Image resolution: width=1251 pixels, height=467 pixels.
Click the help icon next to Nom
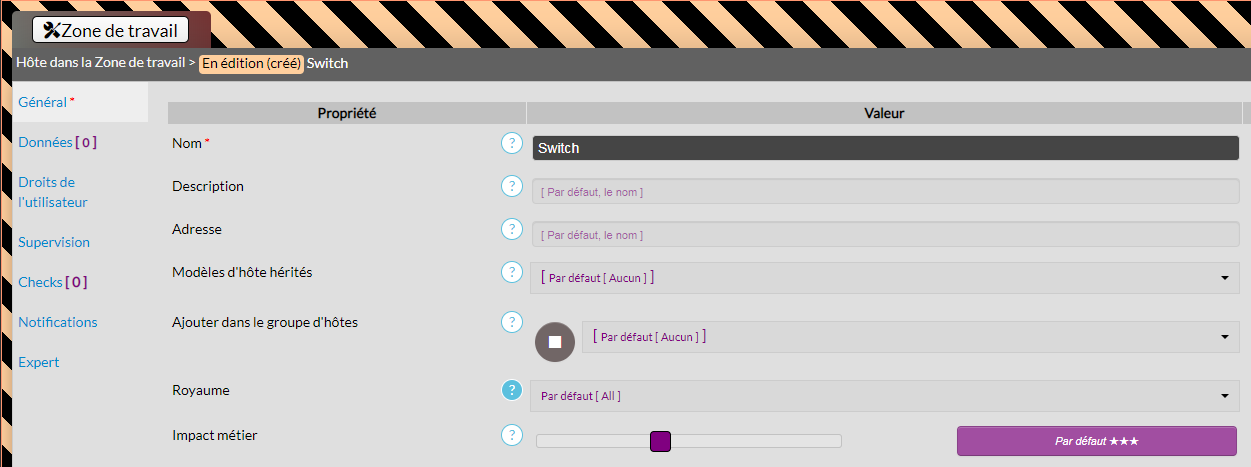pos(512,143)
